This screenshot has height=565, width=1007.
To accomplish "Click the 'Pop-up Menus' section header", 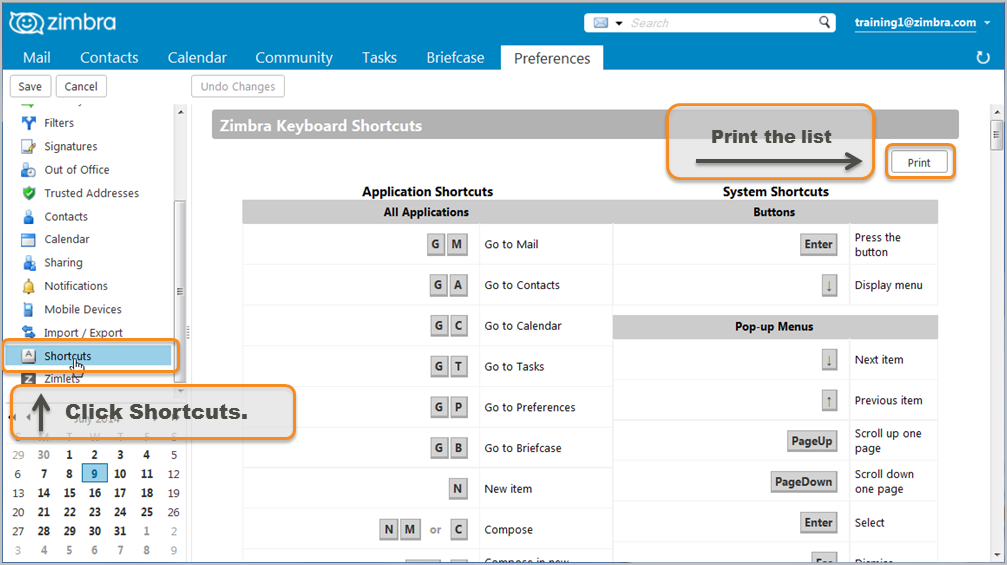I will point(775,327).
